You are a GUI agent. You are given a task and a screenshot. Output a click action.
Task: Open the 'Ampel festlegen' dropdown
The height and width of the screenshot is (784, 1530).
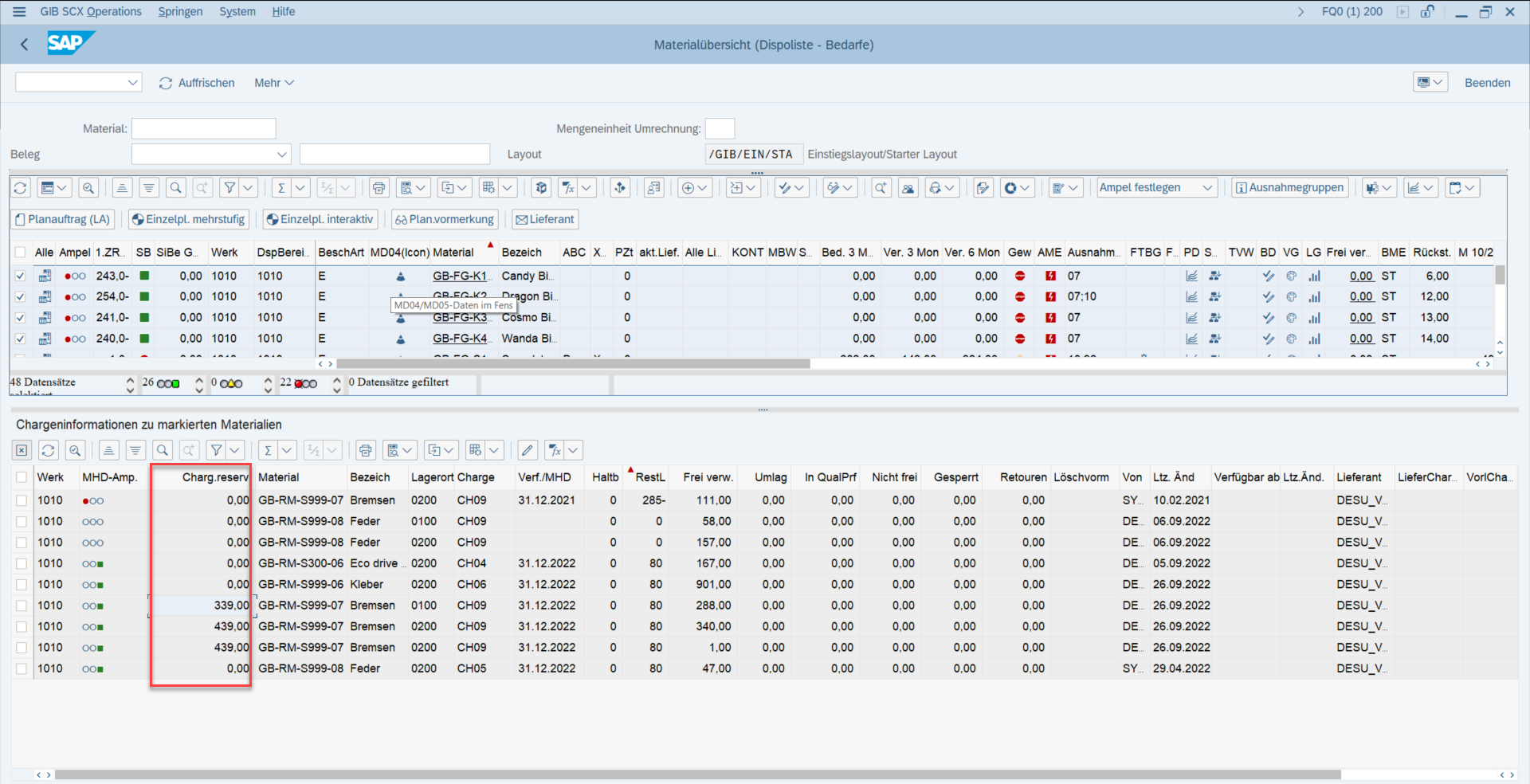tap(1156, 188)
